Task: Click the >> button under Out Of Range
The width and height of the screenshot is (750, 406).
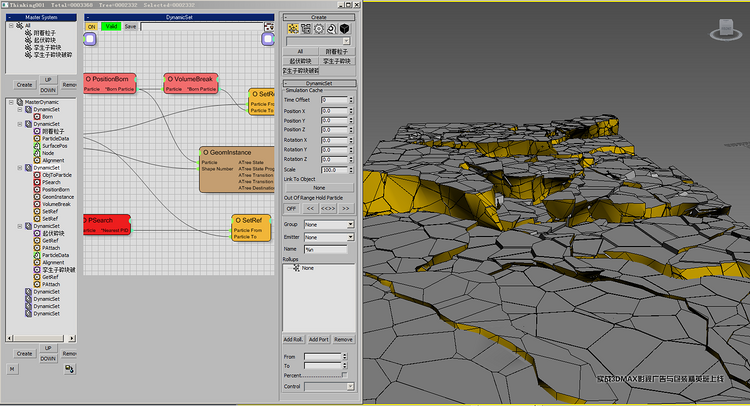Action: pyautogui.click(x=346, y=208)
